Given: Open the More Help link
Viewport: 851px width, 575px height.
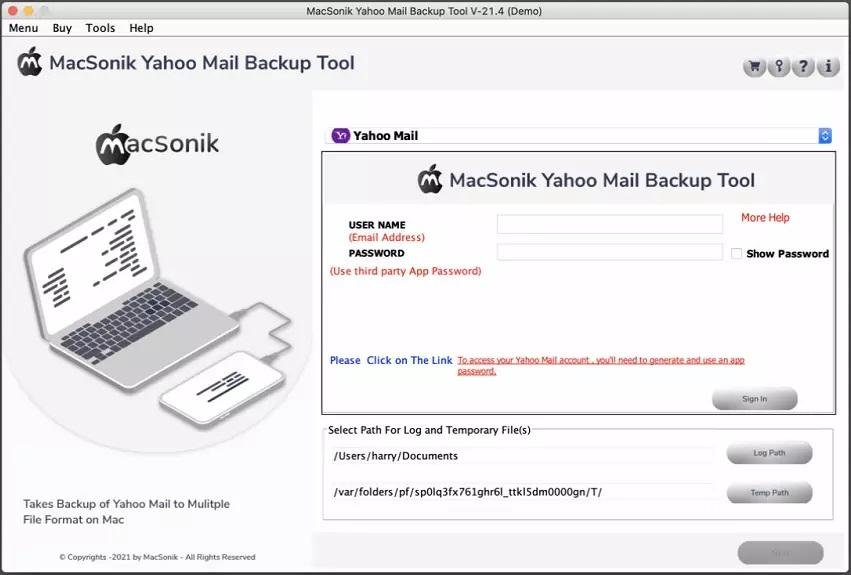Looking at the screenshot, I should tap(765, 218).
